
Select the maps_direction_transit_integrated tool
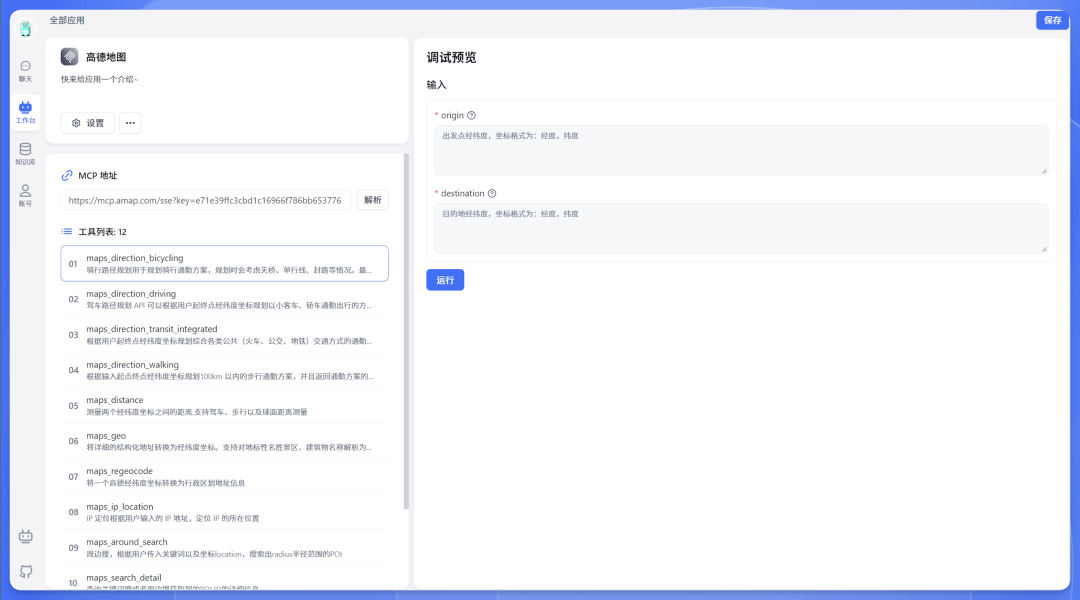coord(225,335)
